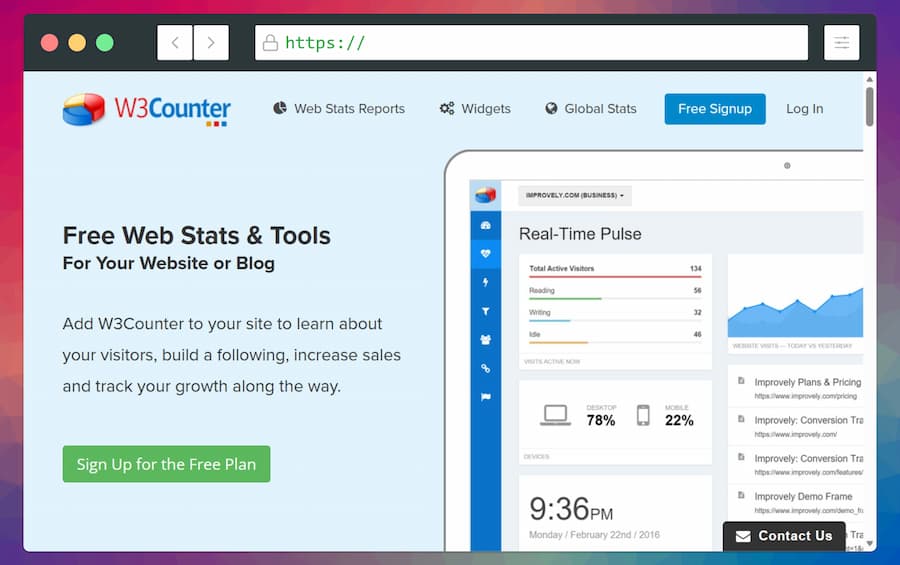The image size is (900, 565).
Task: Select the dashboard gauge sidebar icon
Action: pos(486,225)
